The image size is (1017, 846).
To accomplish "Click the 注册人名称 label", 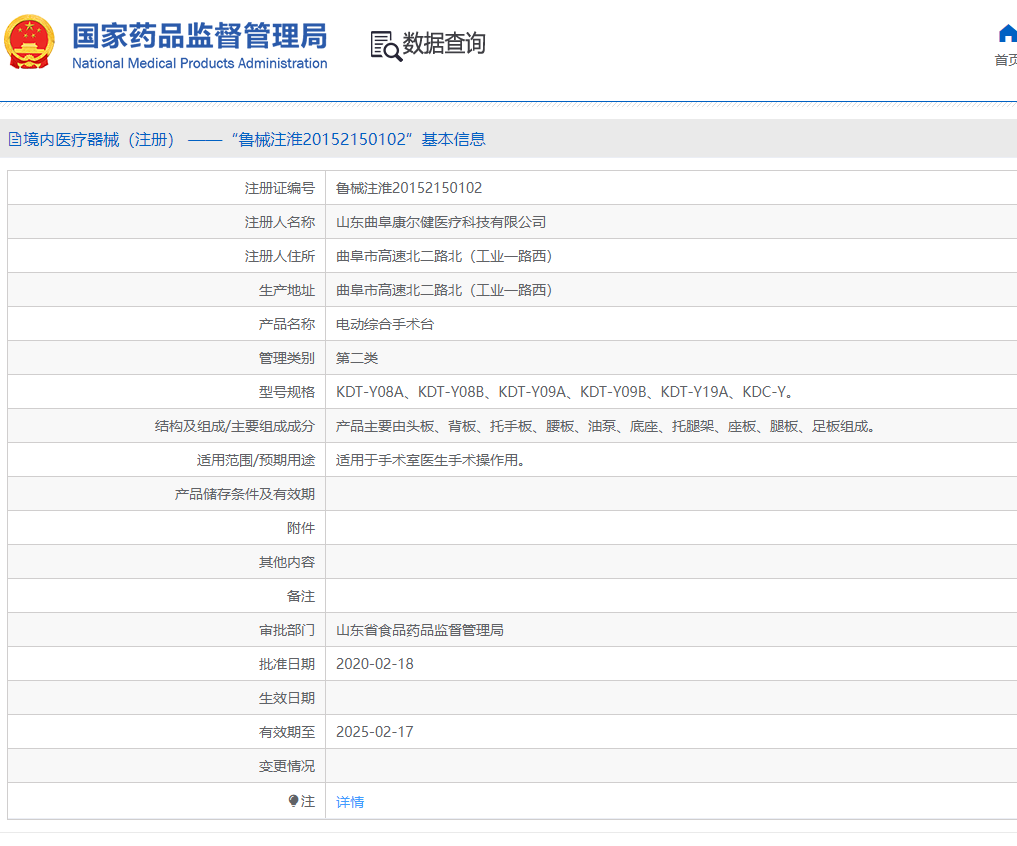I will pos(280,222).
